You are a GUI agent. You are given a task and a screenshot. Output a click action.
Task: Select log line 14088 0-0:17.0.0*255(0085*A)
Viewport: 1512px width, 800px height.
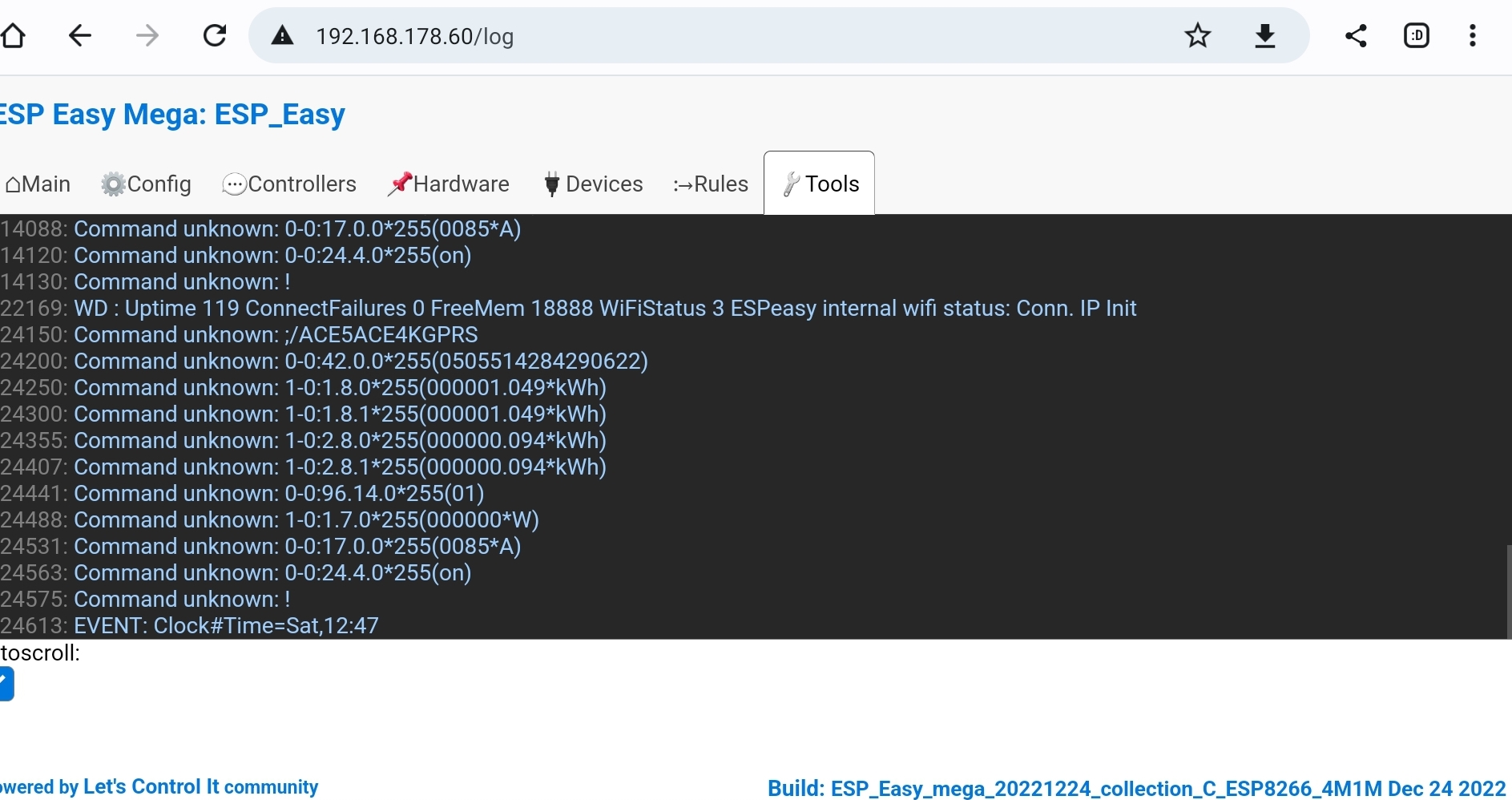(260, 229)
